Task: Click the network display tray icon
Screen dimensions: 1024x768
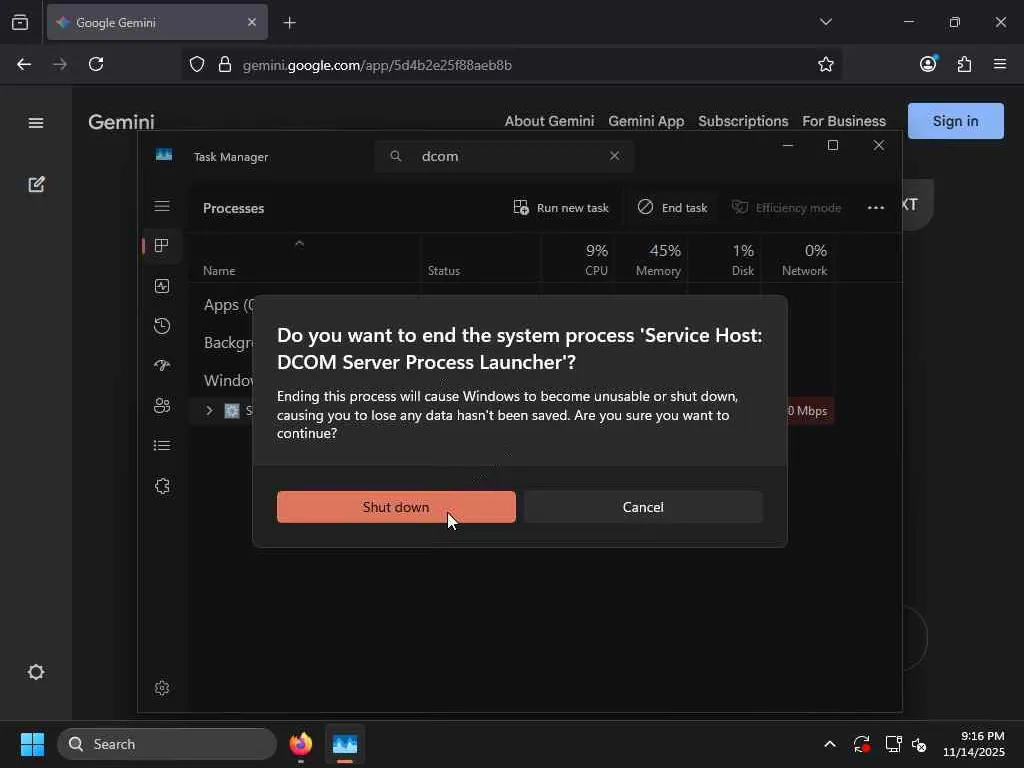Action: click(893, 744)
